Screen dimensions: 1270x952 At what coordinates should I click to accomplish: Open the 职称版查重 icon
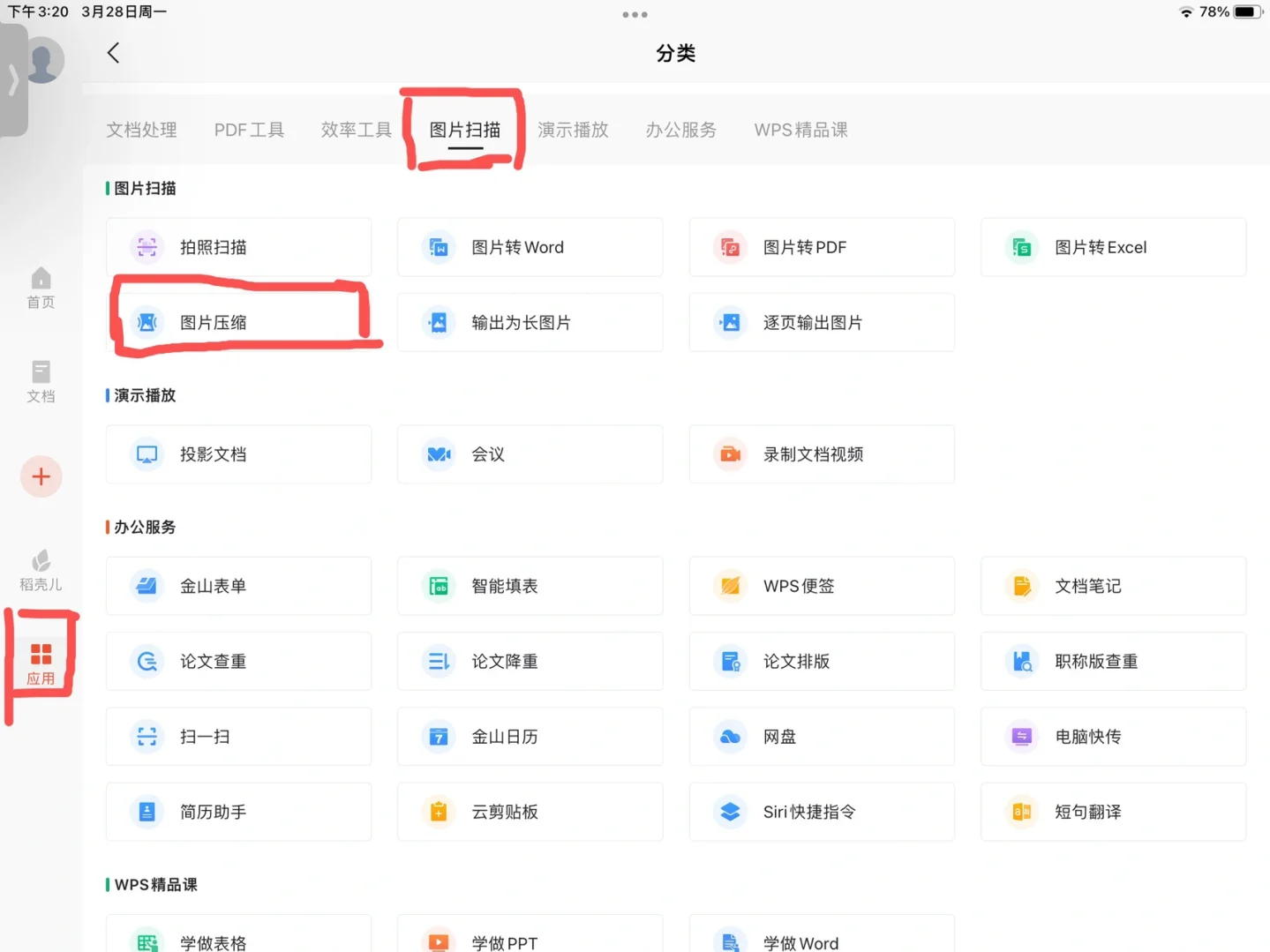pos(1022,661)
